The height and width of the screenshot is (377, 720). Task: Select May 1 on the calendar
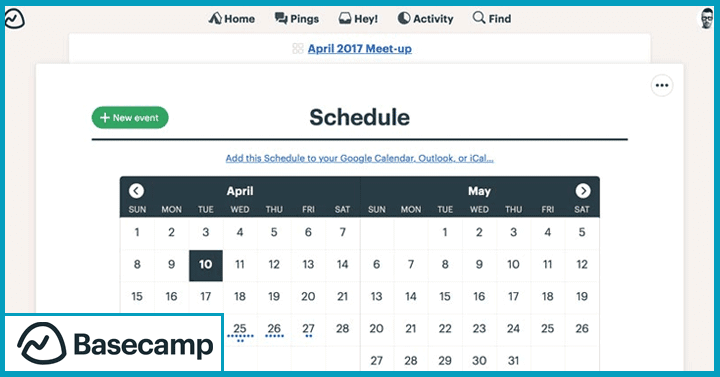[x=445, y=232]
